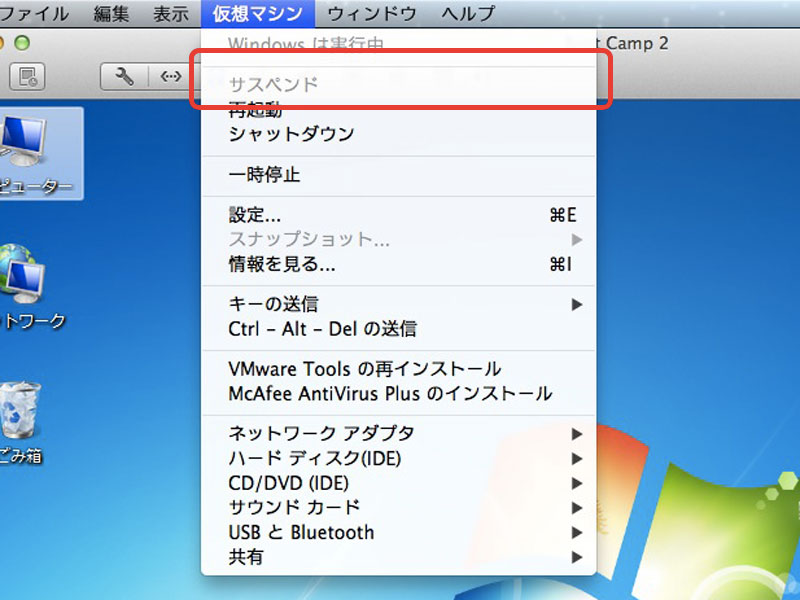Choose シャットダウン from the menu
The width and height of the screenshot is (800, 600).
(398, 134)
